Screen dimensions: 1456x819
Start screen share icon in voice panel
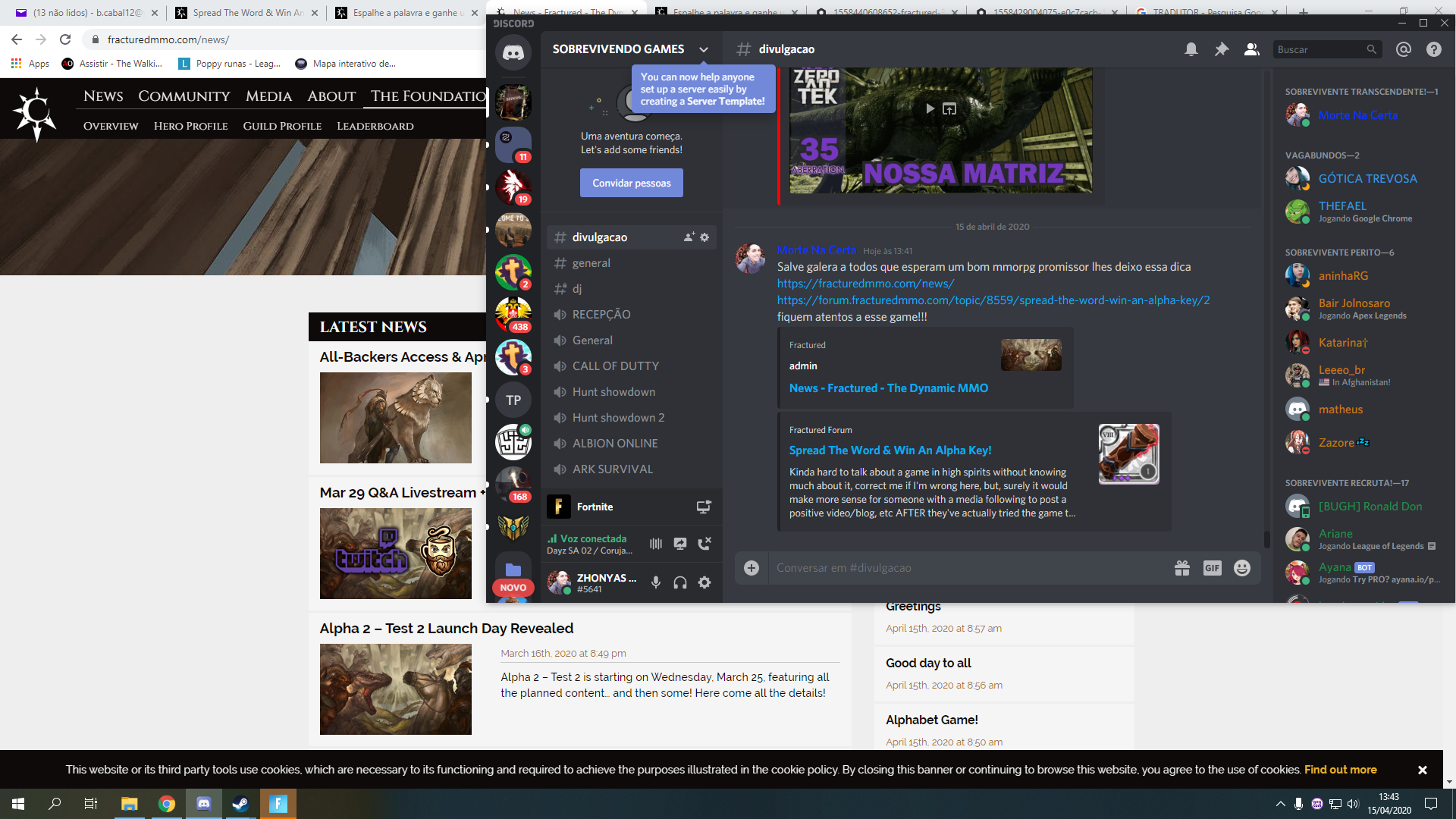click(680, 543)
